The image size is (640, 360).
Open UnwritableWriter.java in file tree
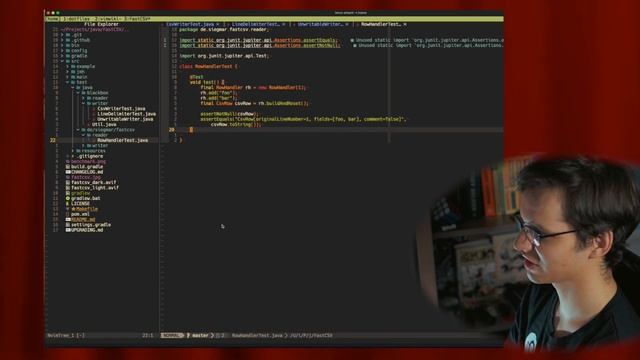(x=125, y=119)
